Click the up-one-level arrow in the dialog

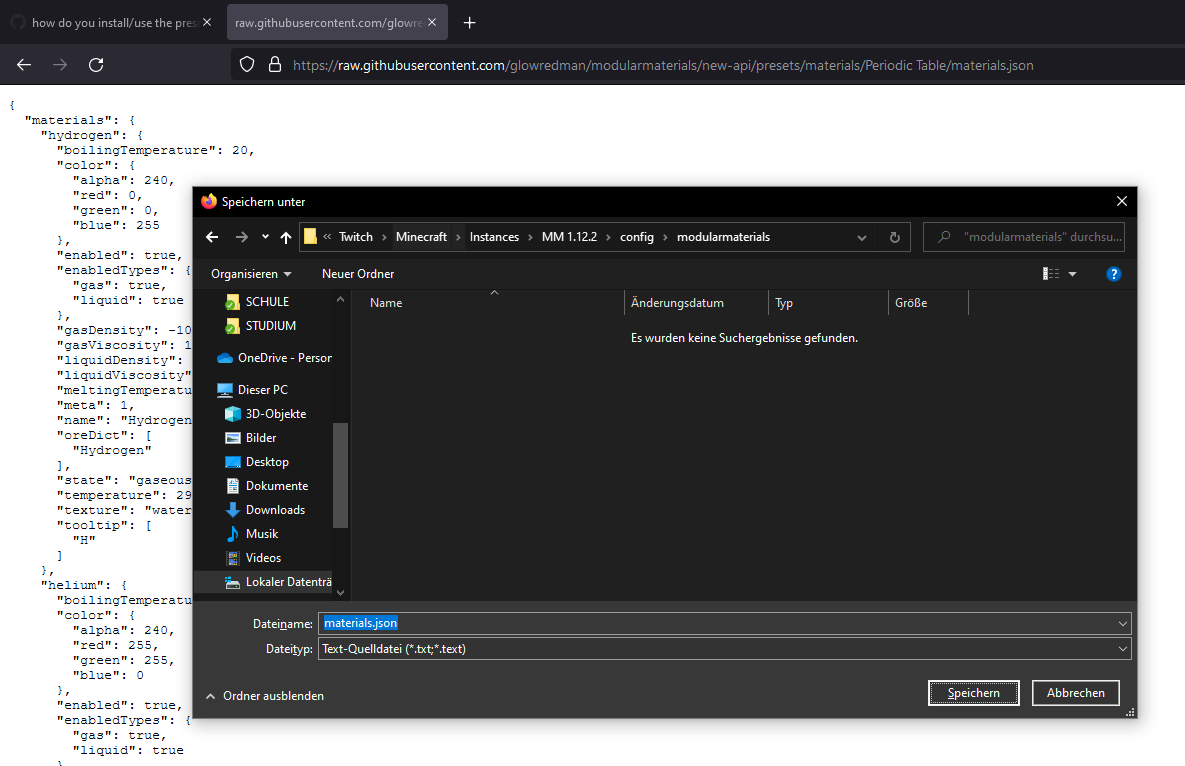(285, 237)
